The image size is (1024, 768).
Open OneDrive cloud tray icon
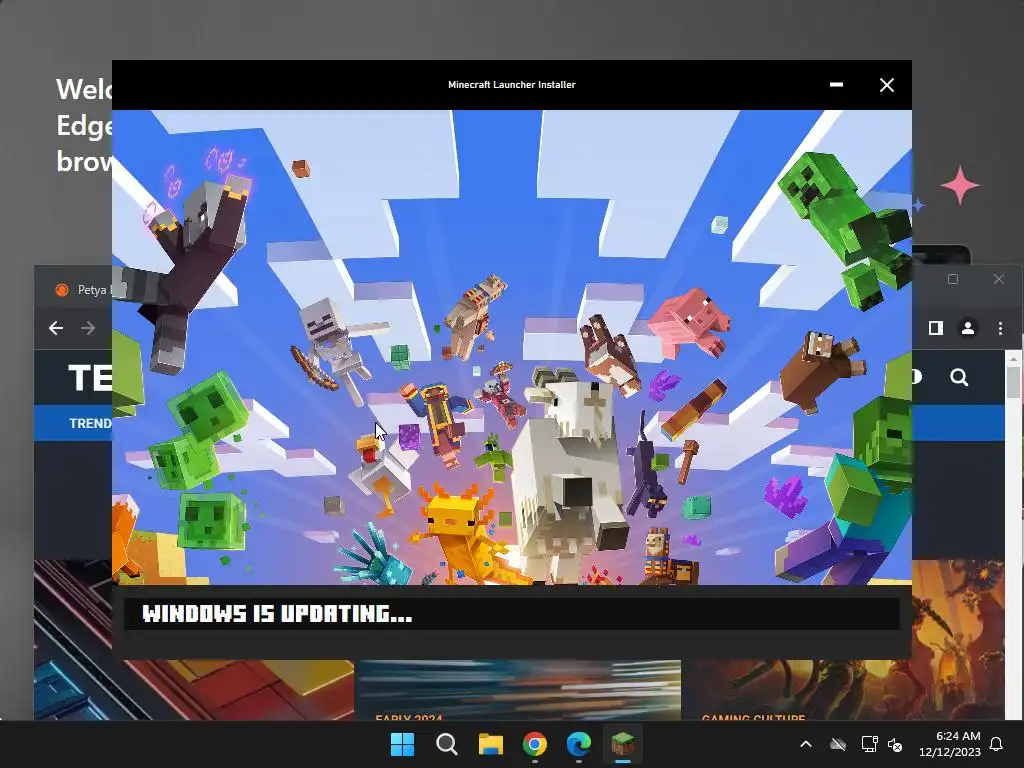838,744
